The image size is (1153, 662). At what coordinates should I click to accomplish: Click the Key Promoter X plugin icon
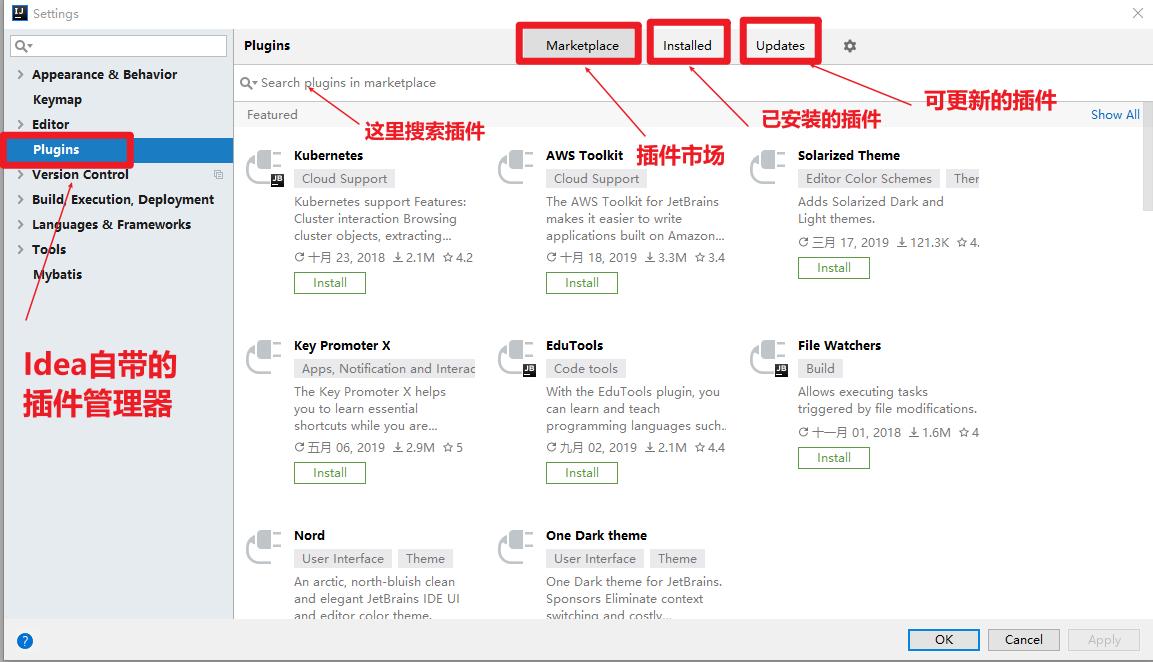tap(265, 357)
